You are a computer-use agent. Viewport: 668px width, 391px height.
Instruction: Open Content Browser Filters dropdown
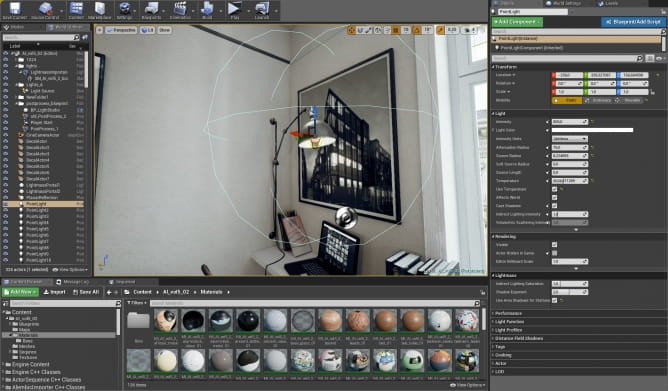[x=137, y=303]
